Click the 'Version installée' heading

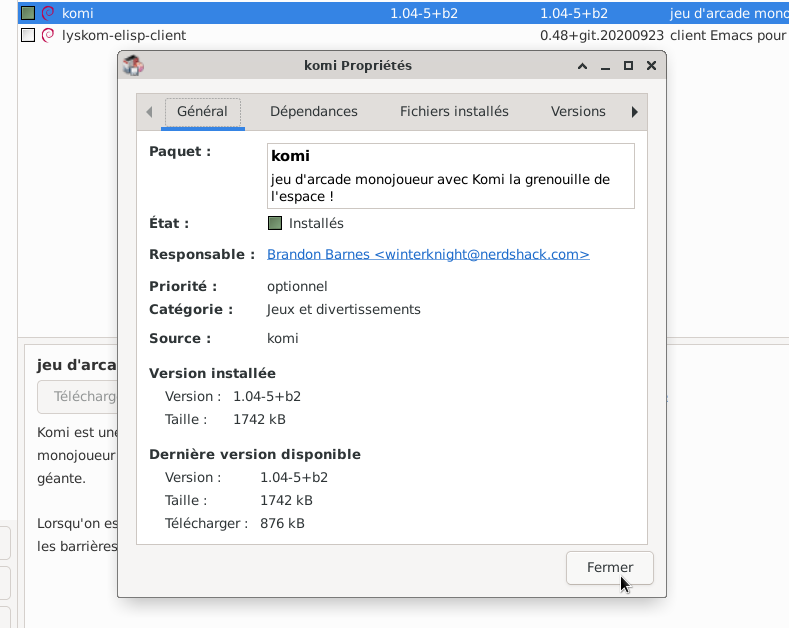coord(212,373)
